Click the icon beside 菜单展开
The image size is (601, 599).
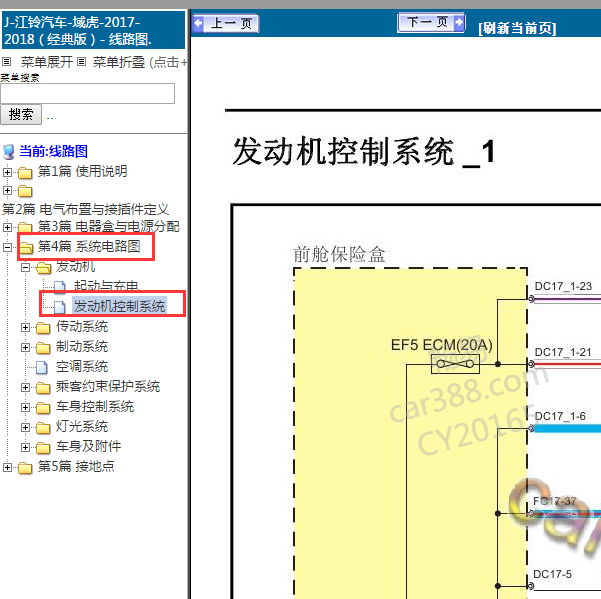tap(7, 62)
